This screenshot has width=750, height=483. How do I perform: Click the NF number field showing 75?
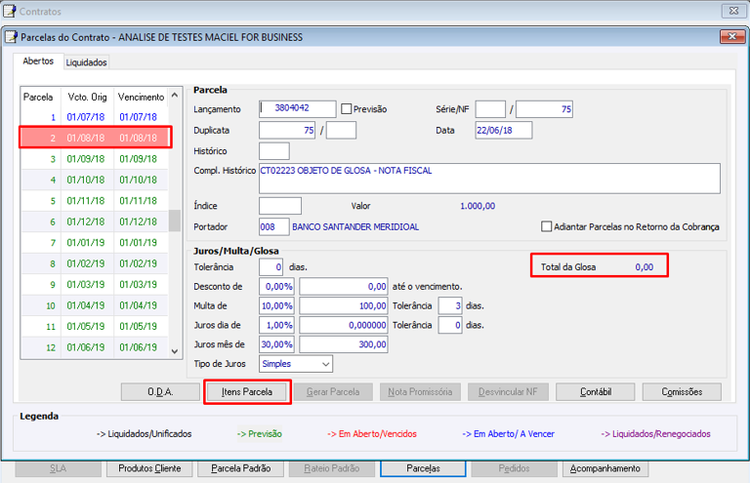544,109
